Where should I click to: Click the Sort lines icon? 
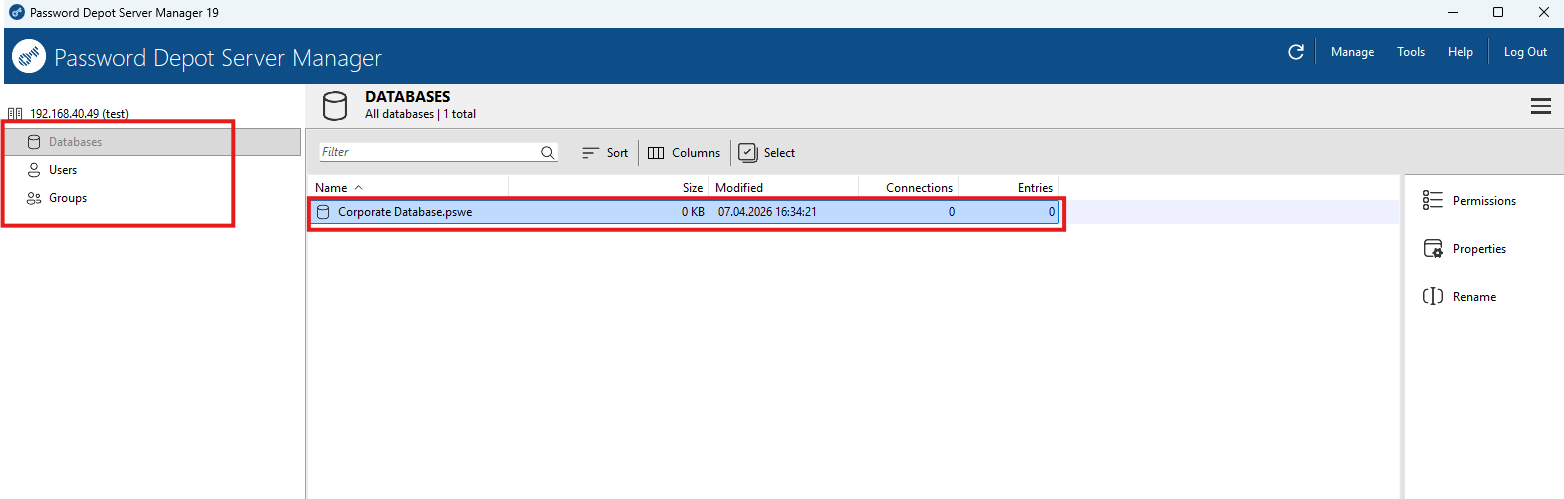pyautogui.click(x=590, y=153)
